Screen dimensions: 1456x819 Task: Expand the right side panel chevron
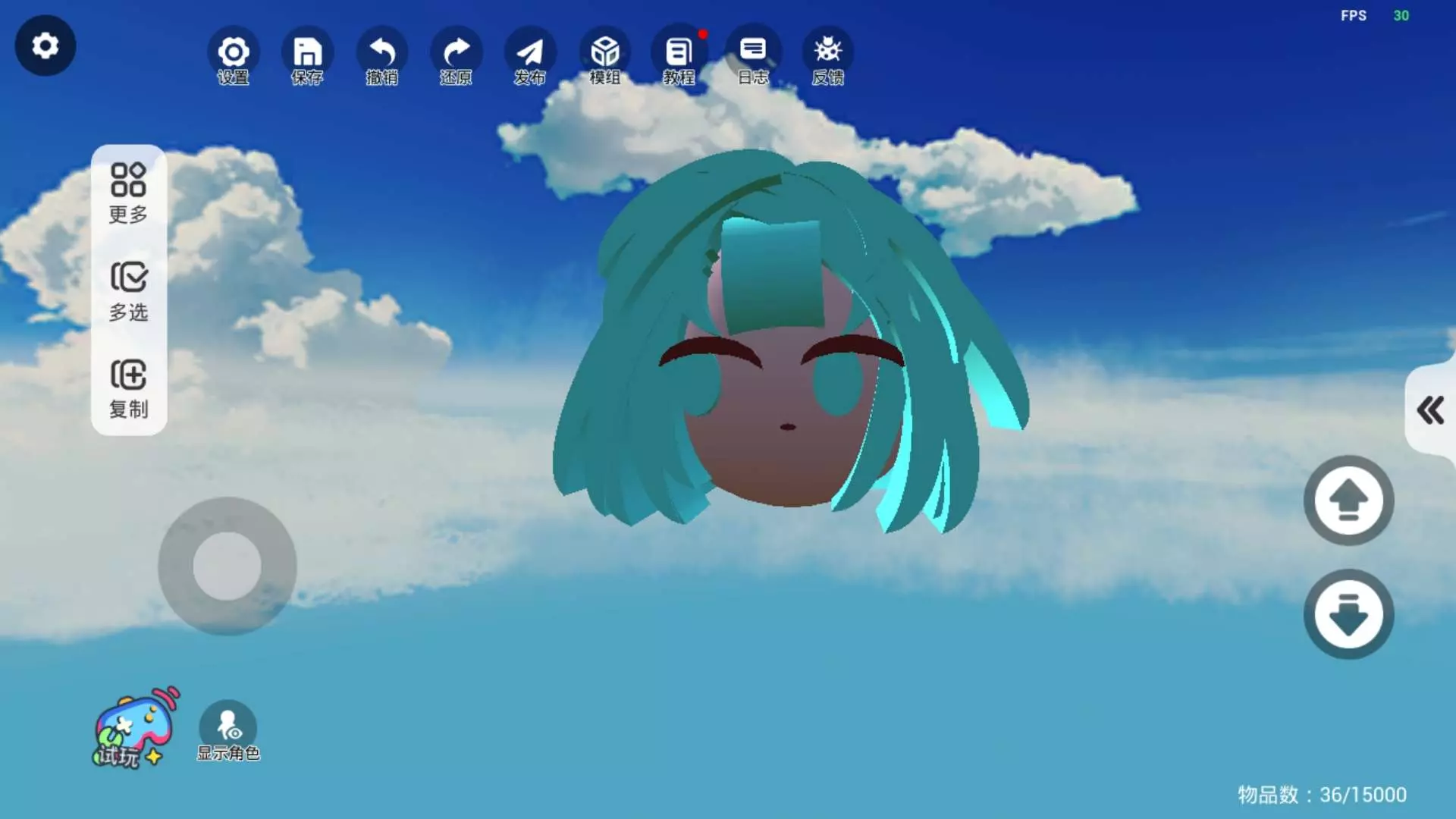coord(1430,410)
